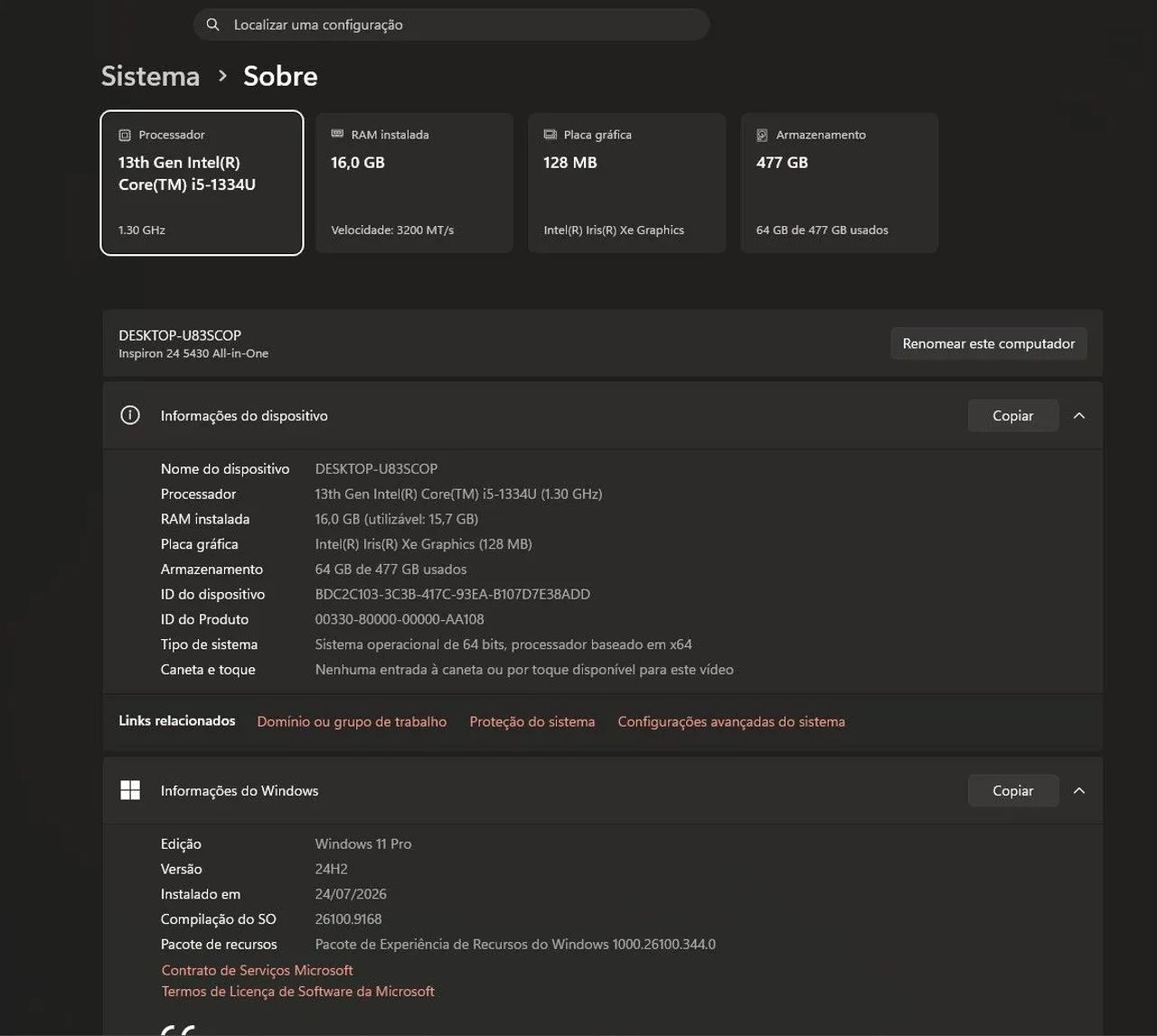
Task: Click the OS build value 26100.9168
Action: 348,919
